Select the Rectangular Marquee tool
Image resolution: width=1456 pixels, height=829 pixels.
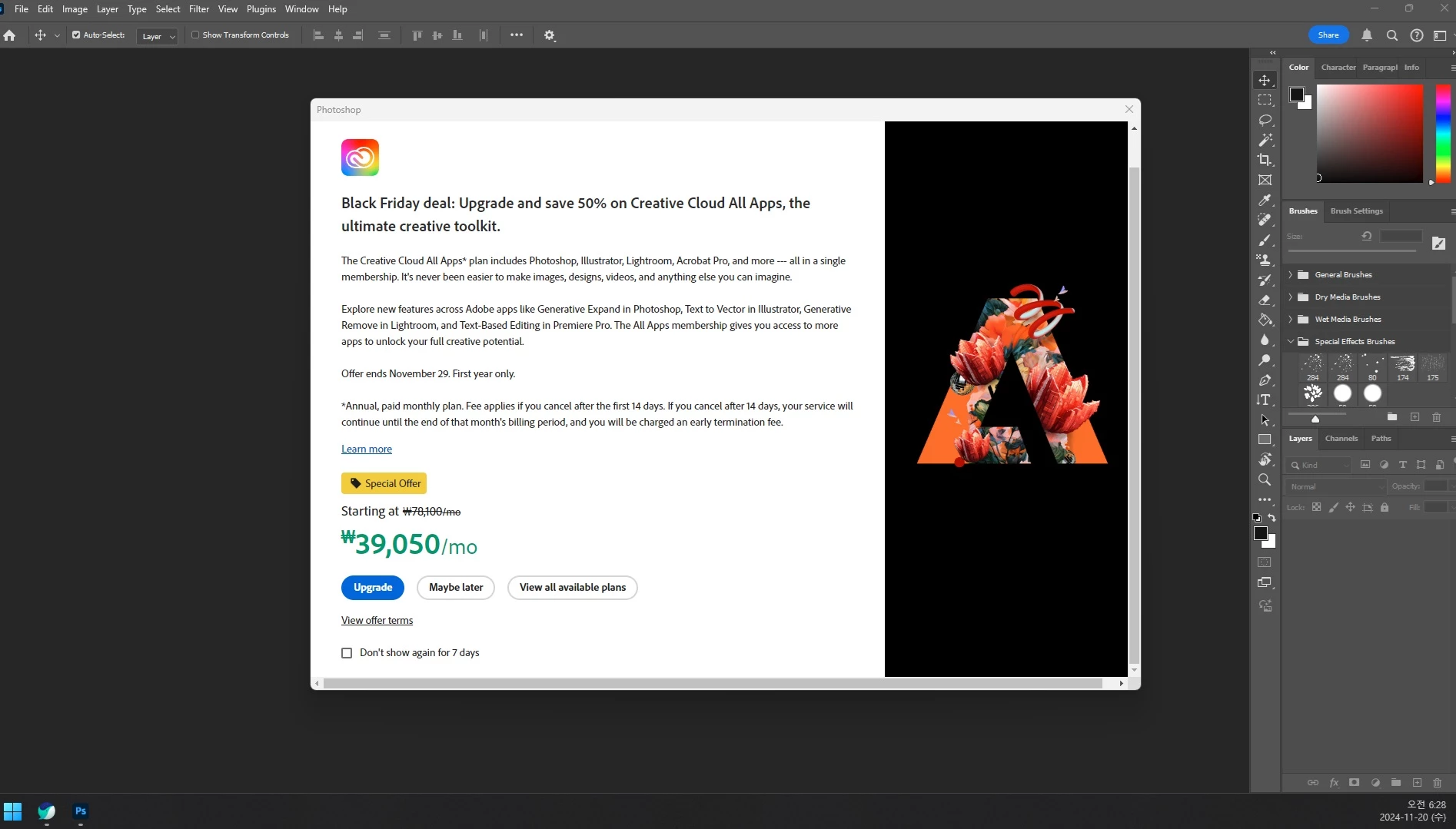tap(1265, 100)
